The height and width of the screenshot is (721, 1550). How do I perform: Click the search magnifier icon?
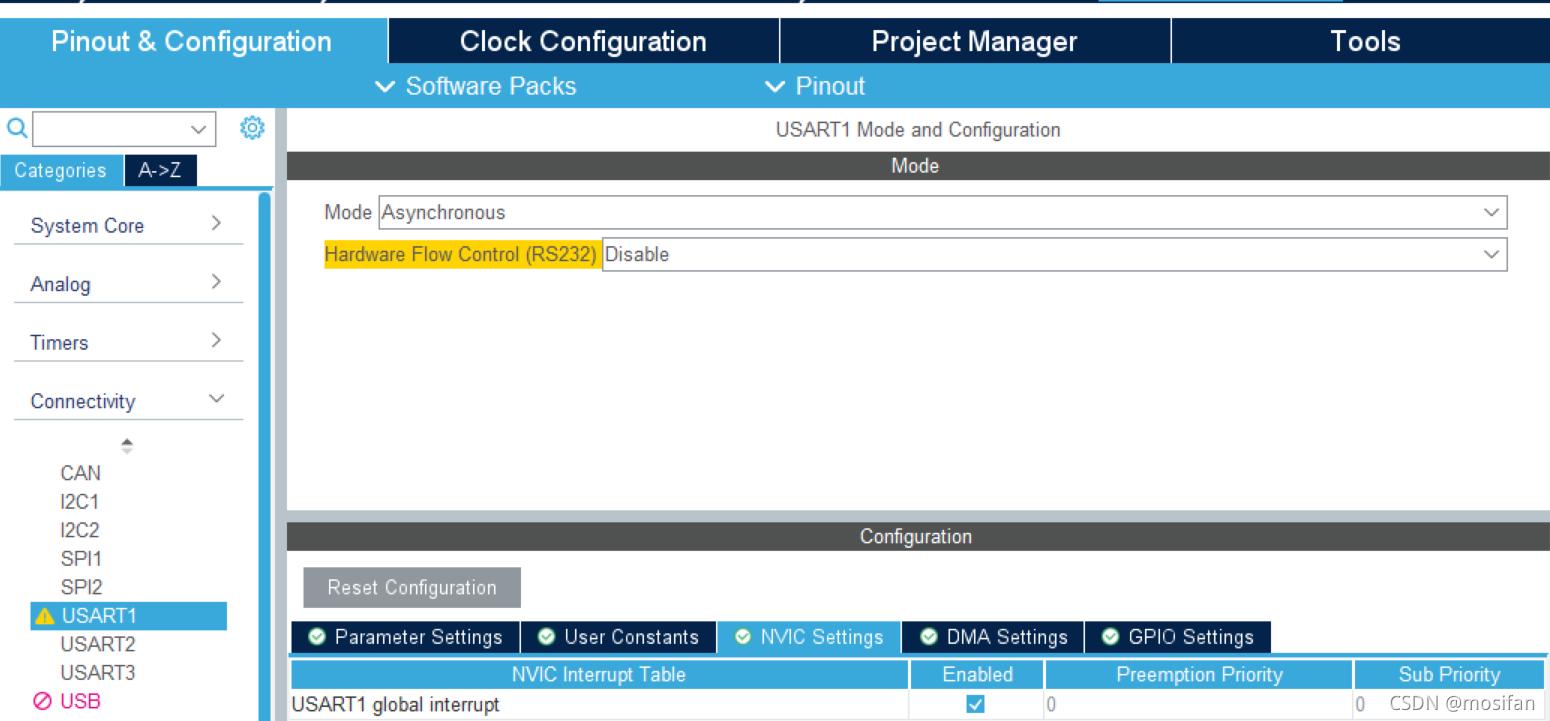click(17, 128)
